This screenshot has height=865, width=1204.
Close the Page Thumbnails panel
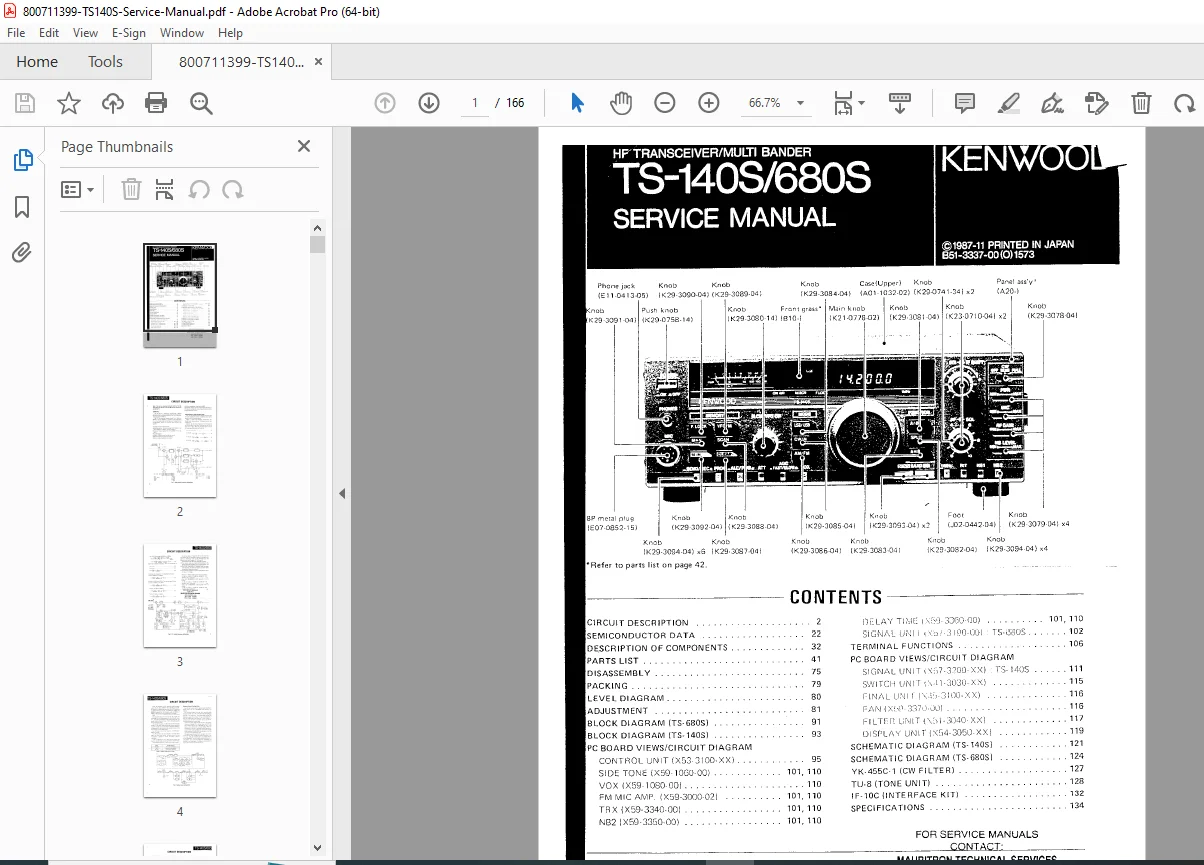(x=304, y=146)
